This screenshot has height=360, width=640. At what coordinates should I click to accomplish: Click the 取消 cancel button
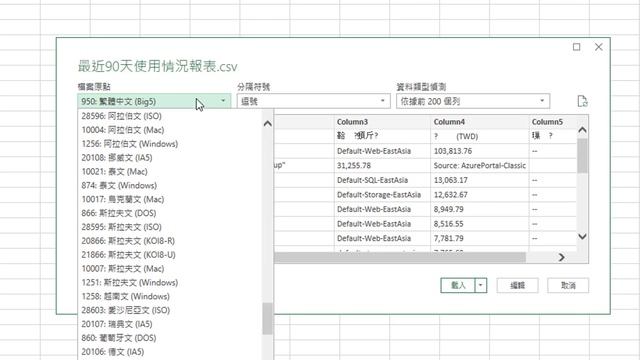pyautogui.click(x=568, y=285)
